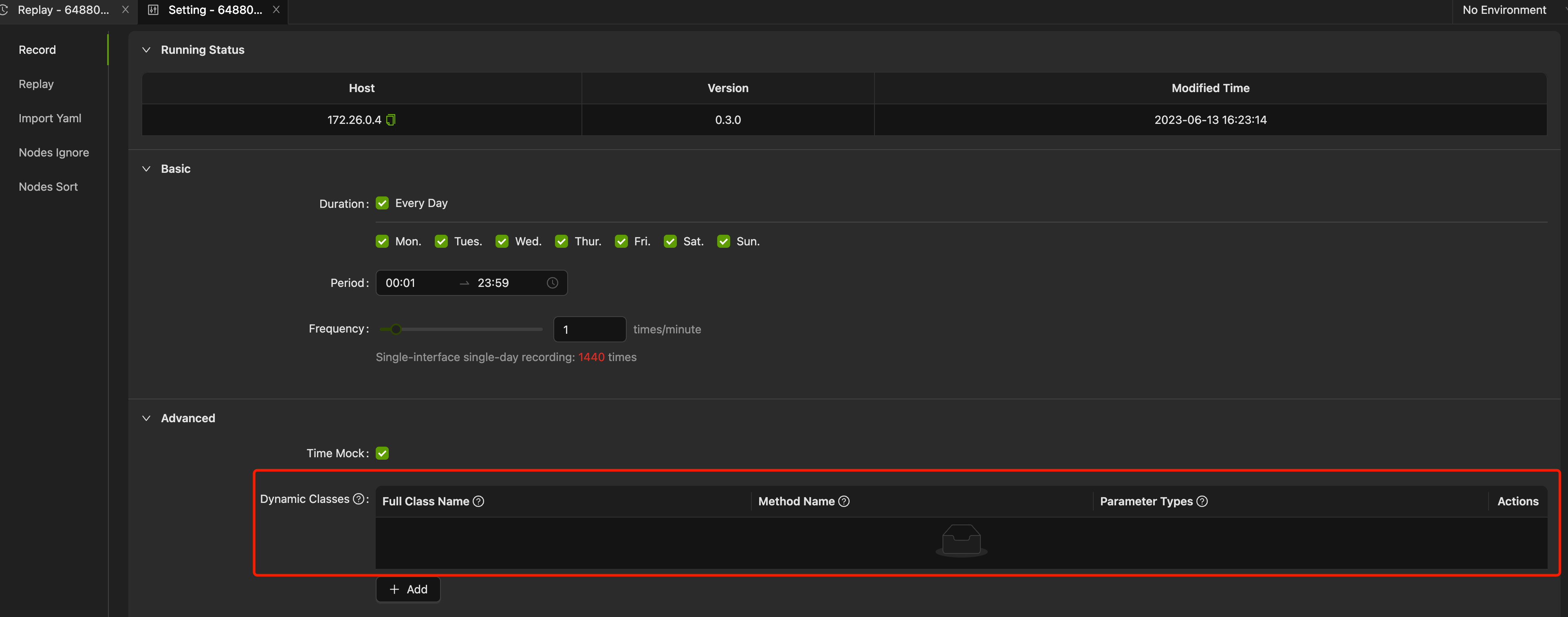Uncheck Thursday recording

click(561, 242)
